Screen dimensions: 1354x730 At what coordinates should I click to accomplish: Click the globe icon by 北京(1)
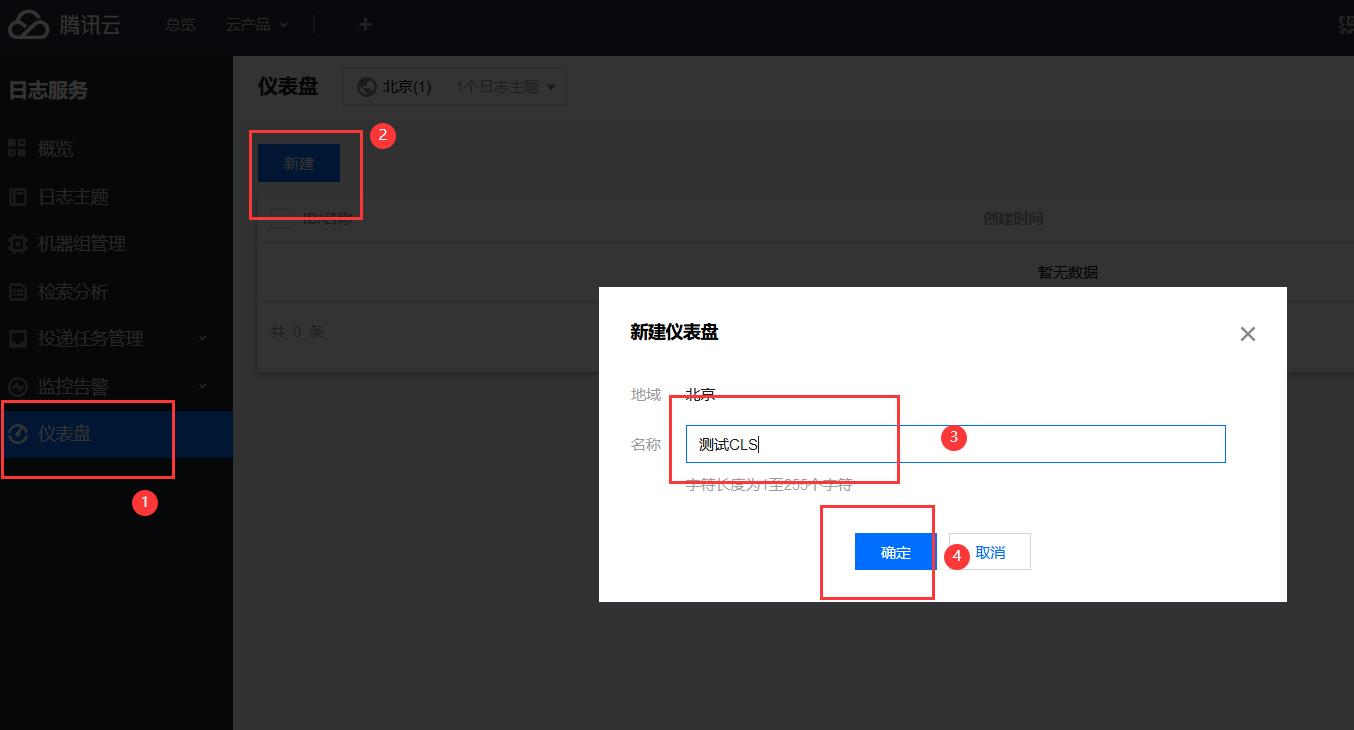[x=367, y=87]
